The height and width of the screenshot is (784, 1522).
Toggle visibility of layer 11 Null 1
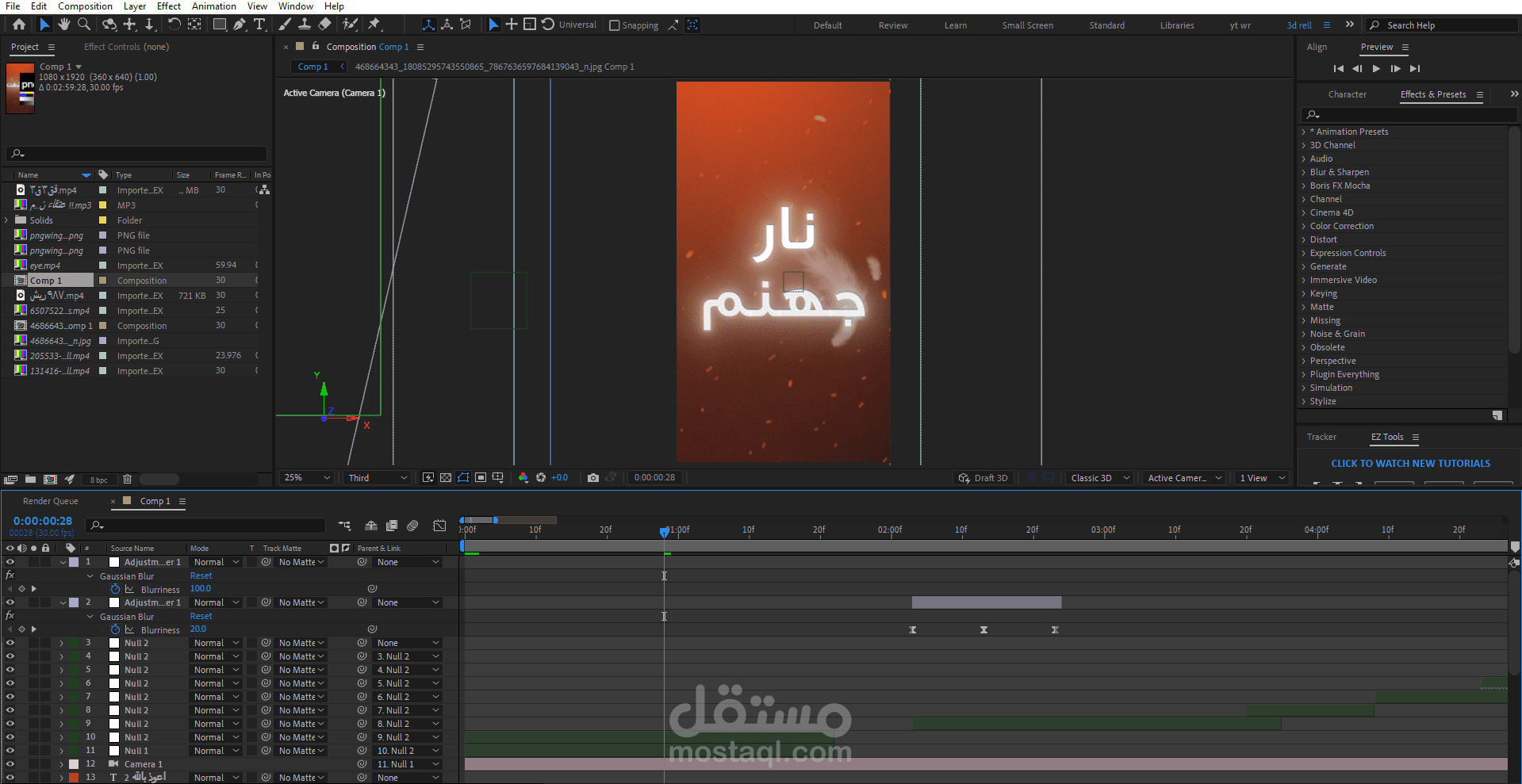click(10, 751)
